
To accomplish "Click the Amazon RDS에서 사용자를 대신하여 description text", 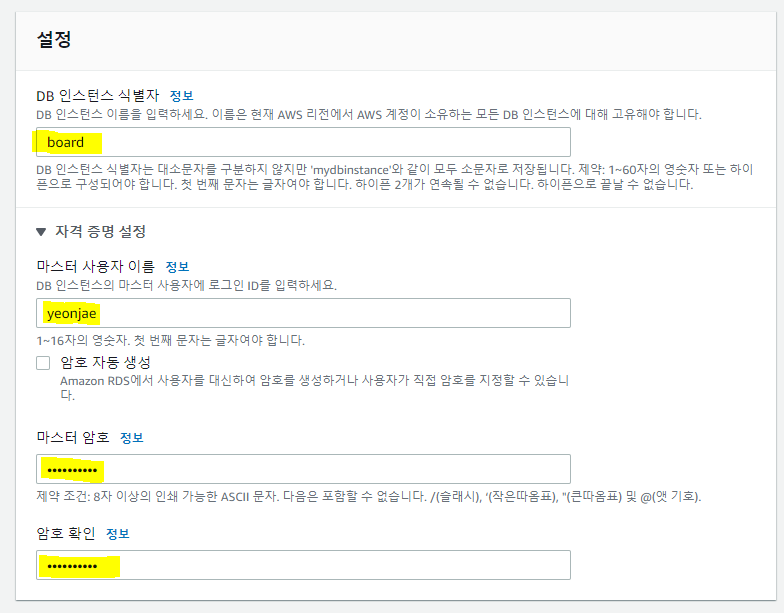I will [314, 388].
